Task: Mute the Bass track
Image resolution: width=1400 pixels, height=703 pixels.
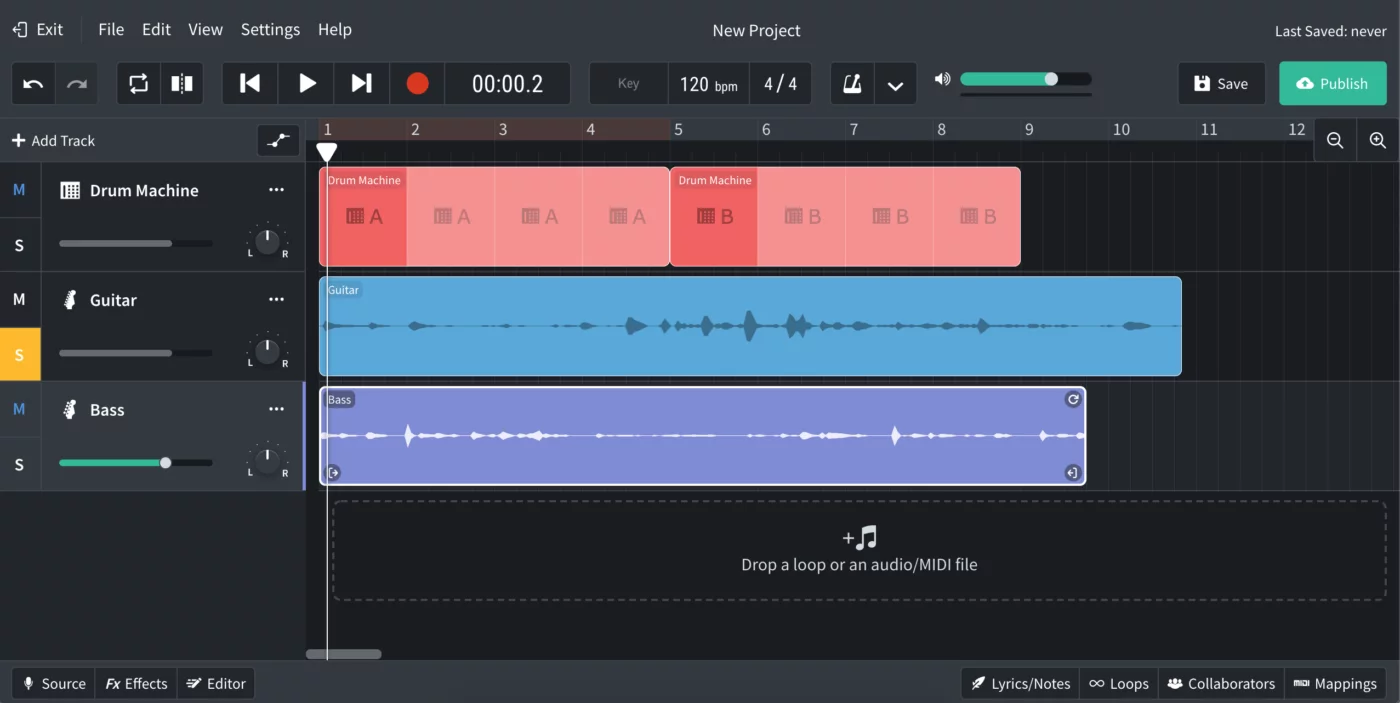Action: click(19, 409)
